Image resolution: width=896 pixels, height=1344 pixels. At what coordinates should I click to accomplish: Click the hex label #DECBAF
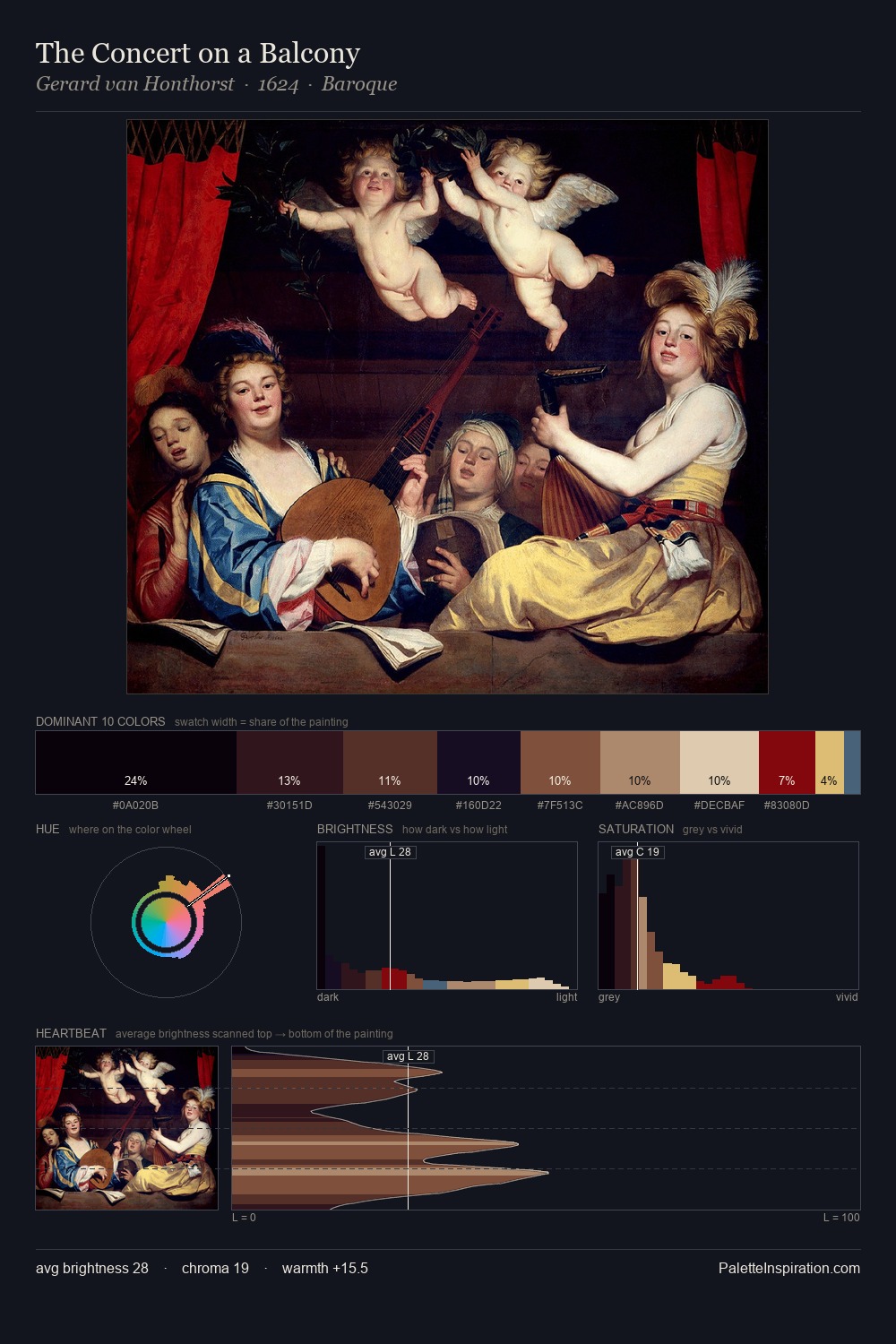click(x=719, y=806)
